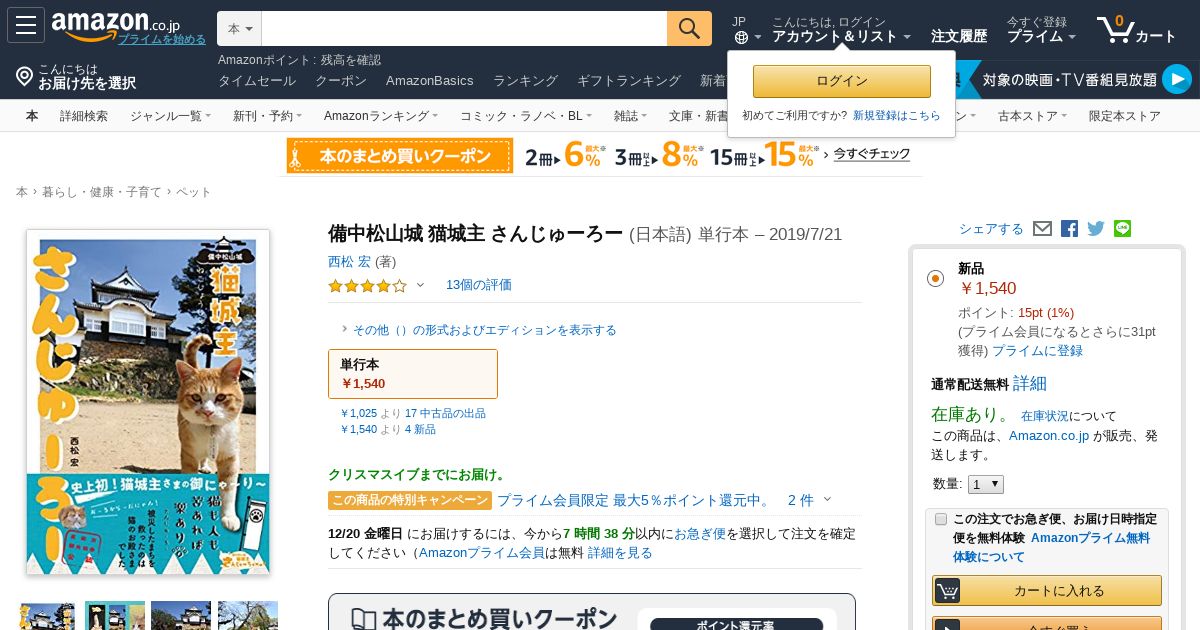Expand the star rating breakdown chevron
1200x630 pixels.
click(x=420, y=285)
